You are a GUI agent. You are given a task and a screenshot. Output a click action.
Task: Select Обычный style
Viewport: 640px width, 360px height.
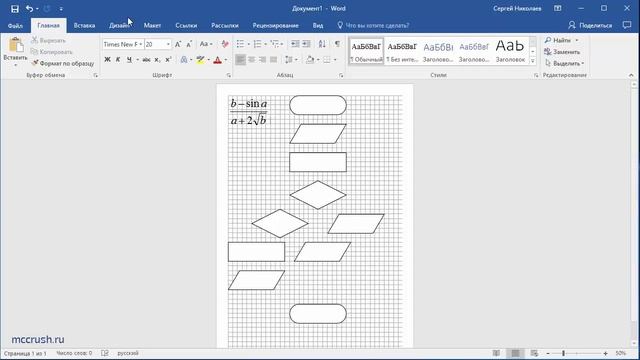click(x=367, y=51)
